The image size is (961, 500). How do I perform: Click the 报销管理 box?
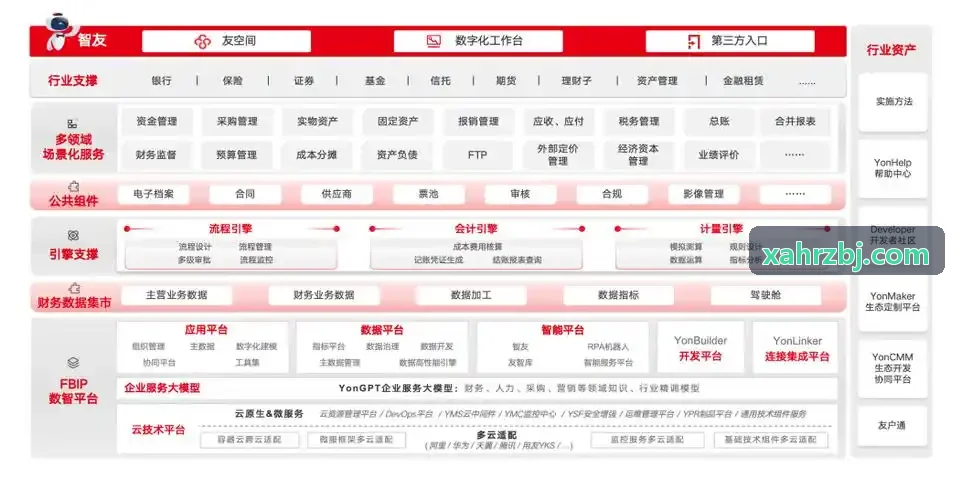[x=479, y=121]
